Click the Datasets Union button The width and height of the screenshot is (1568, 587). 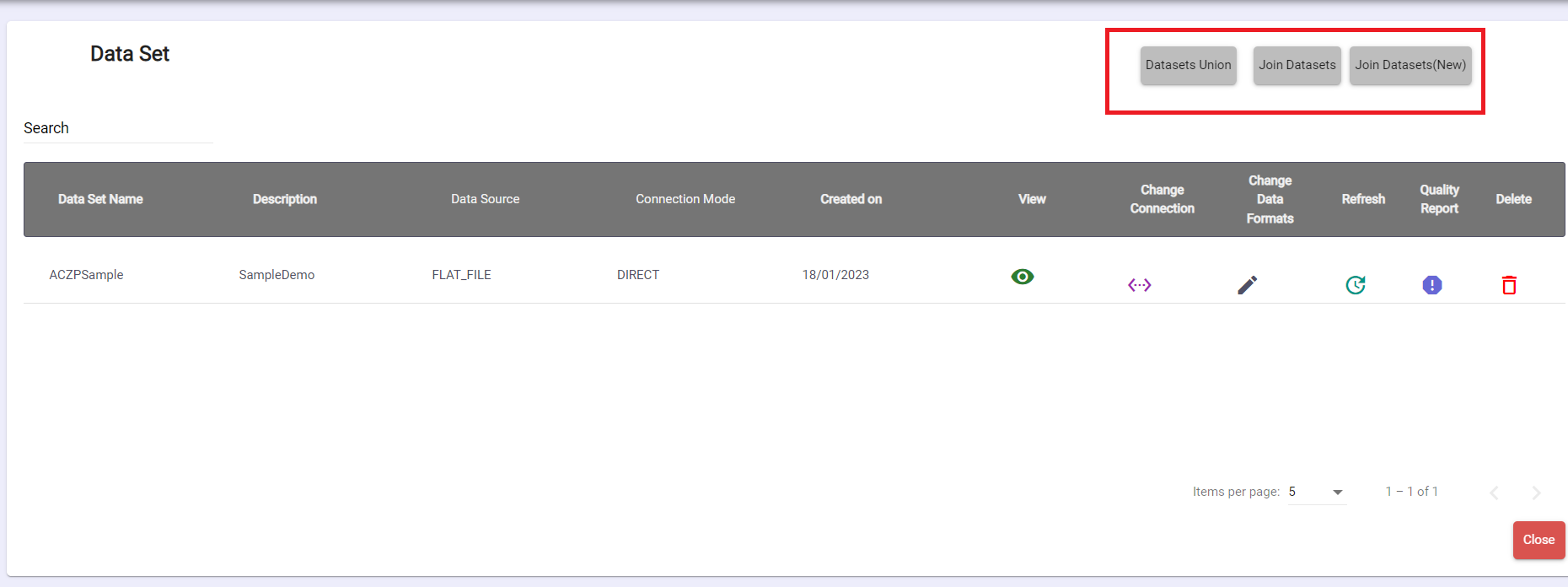point(1188,65)
